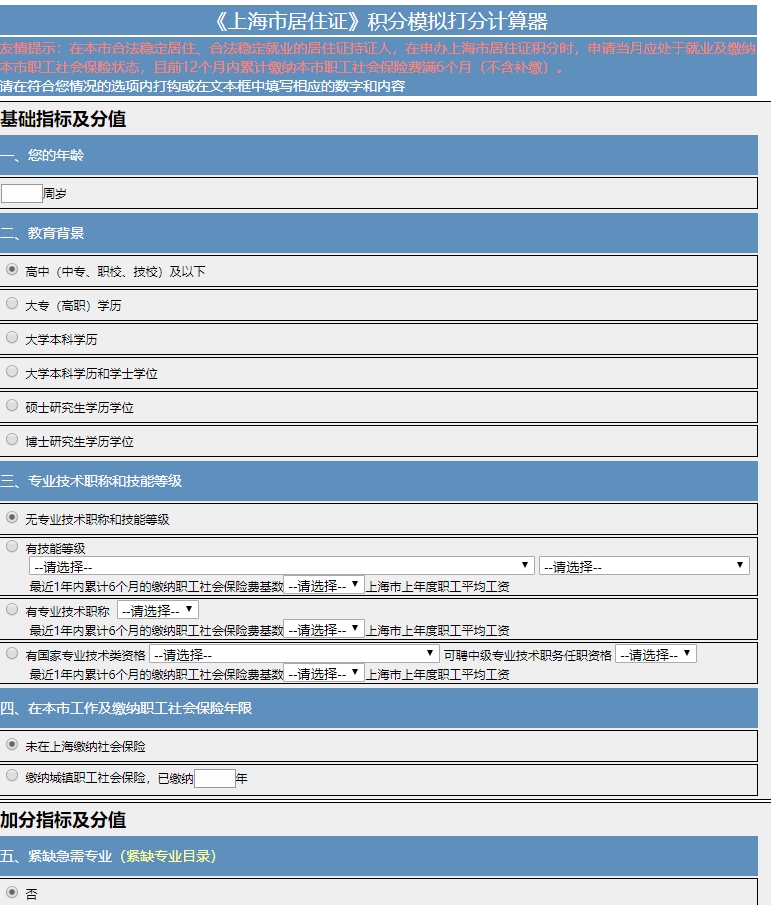Open the wide skill level 请选择 dropdown
Image resolution: width=771 pixels, height=905 pixels.
click(282, 566)
